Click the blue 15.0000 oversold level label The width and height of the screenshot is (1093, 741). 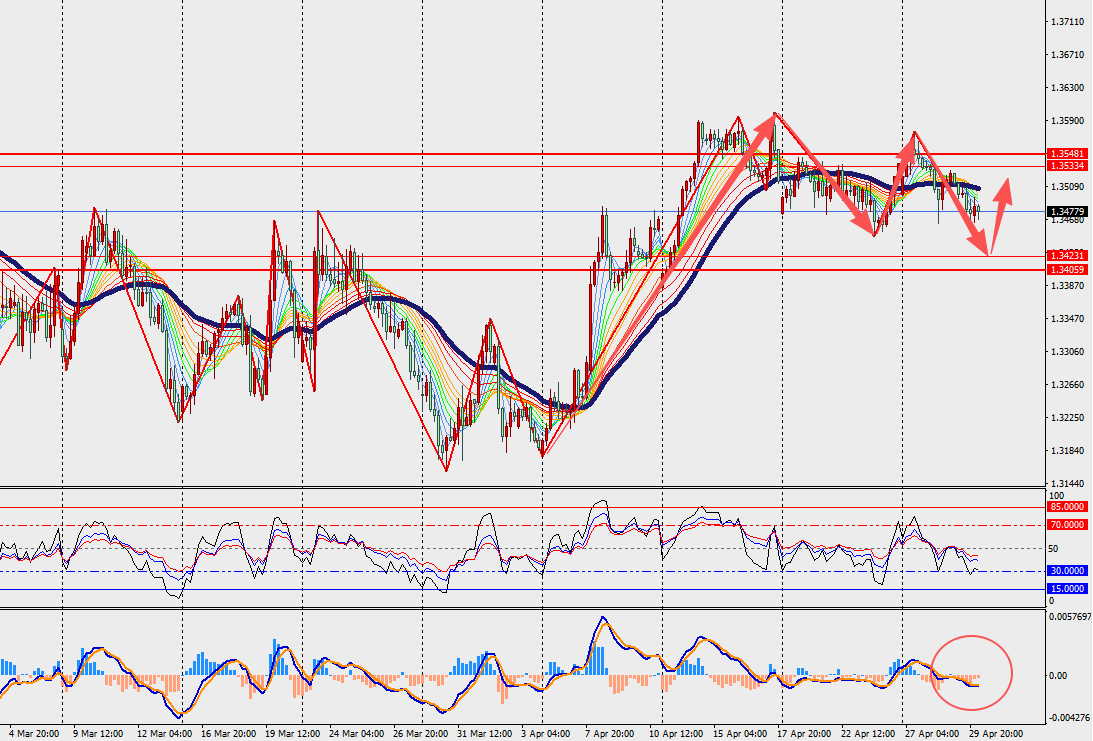pos(1067,589)
